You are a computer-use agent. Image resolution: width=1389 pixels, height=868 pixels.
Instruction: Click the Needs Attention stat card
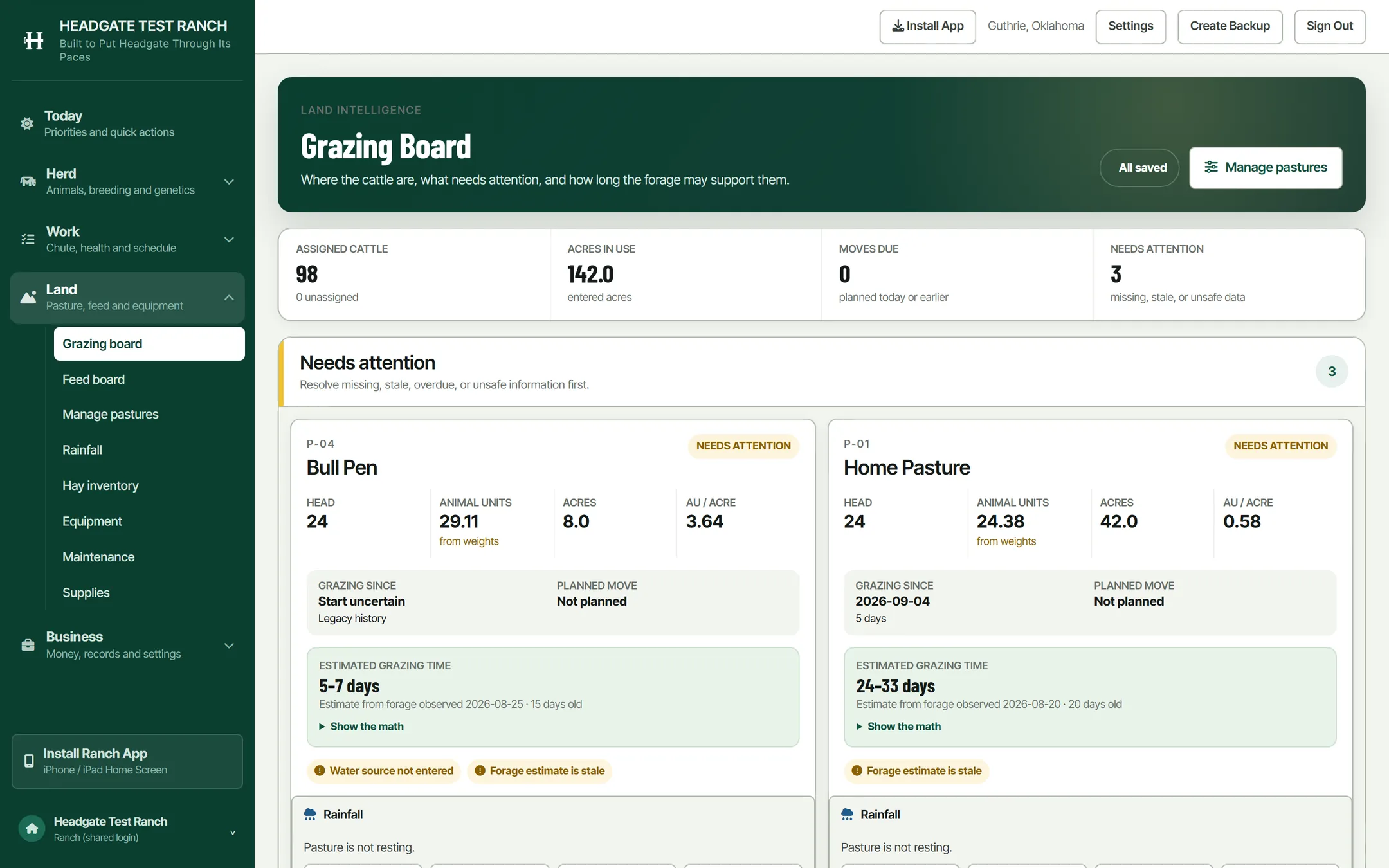(x=1229, y=275)
